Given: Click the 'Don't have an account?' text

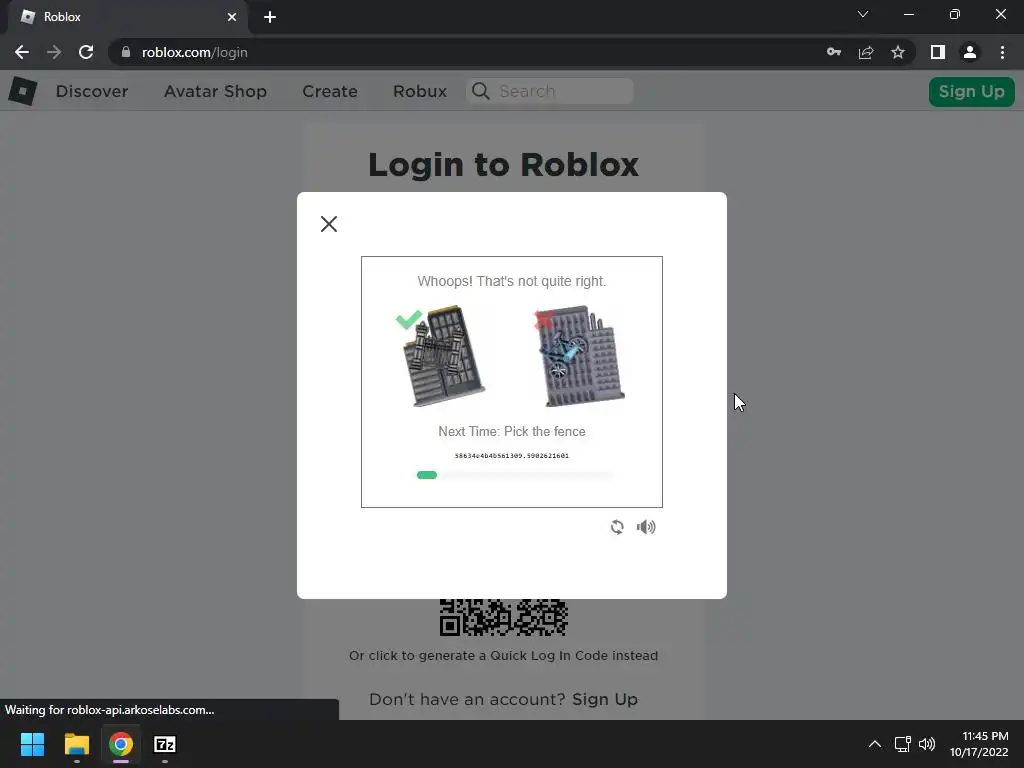Looking at the screenshot, I should click(467, 699).
